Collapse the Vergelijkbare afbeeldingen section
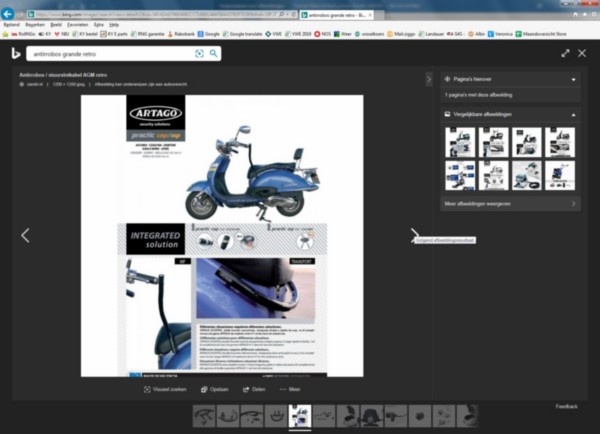Viewport: 600px width, 434px height. pos(574,115)
